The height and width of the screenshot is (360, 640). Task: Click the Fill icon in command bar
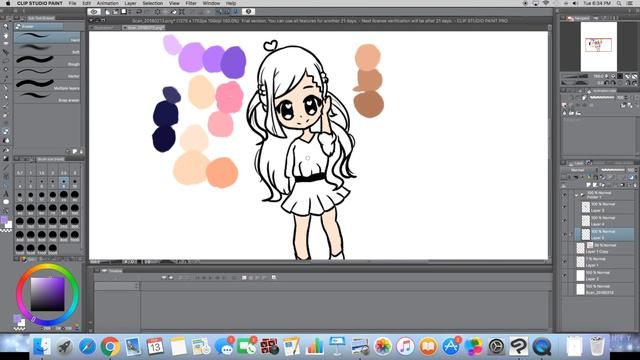(x=174, y=11)
